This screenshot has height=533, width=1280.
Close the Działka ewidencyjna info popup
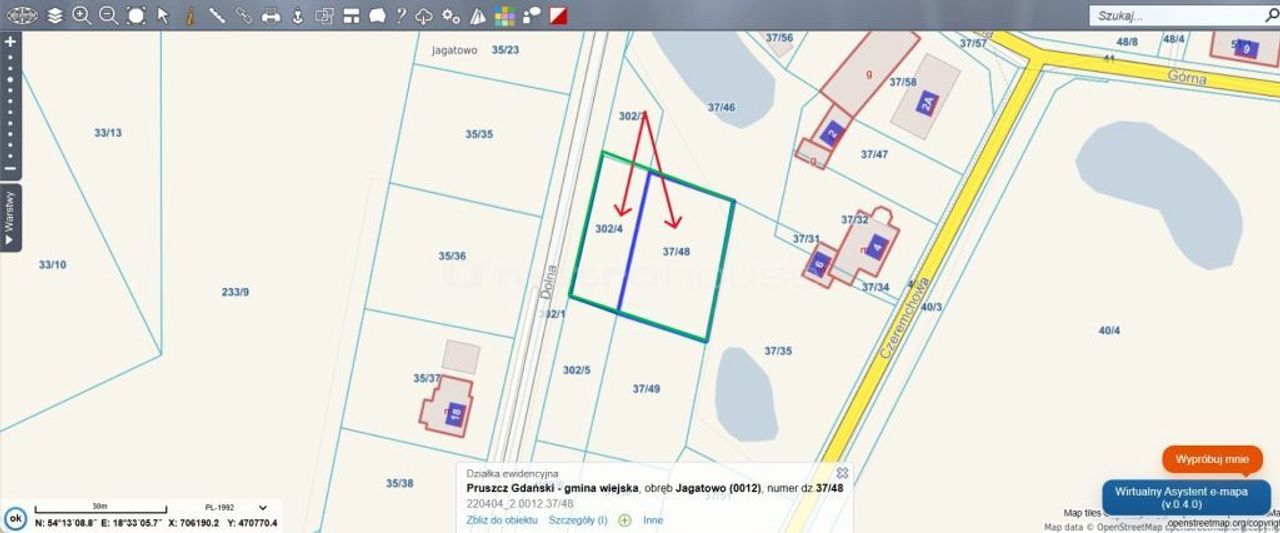pyautogui.click(x=842, y=473)
